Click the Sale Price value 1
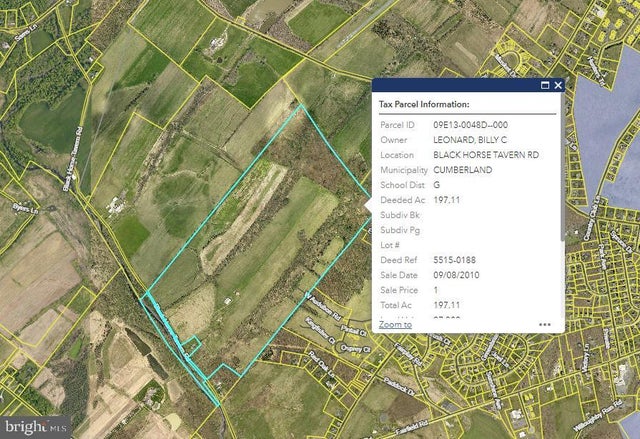This screenshot has width=640, height=439. point(436,290)
